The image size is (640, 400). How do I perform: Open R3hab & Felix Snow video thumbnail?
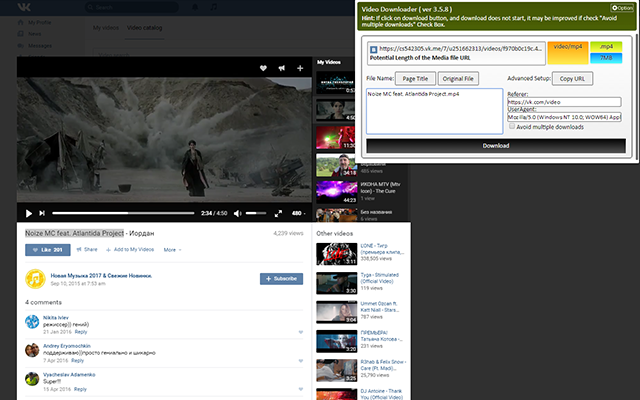(x=337, y=371)
